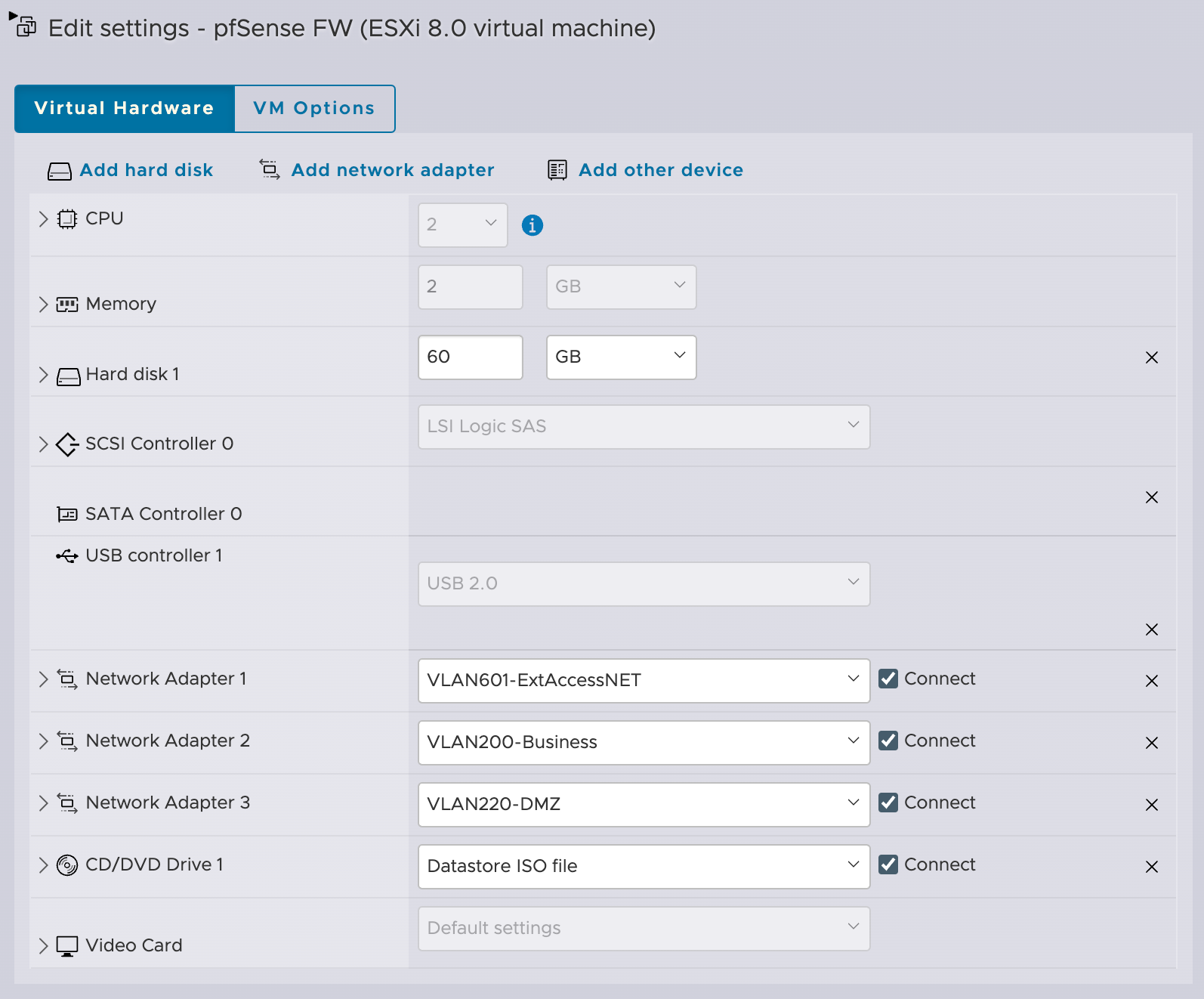The height and width of the screenshot is (999, 1204).
Task: Click the Add network adapter link
Action: point(393,170)
